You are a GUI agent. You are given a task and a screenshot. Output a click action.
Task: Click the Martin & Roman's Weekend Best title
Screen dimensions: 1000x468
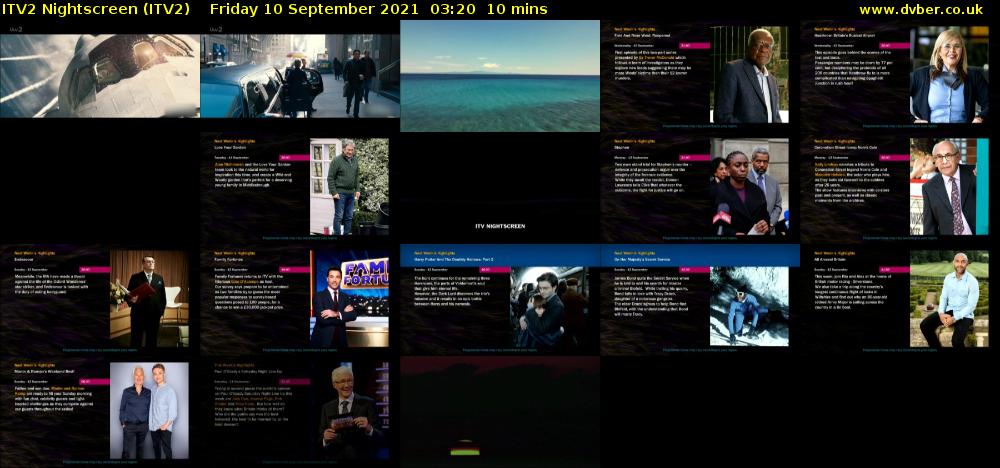[45, 372]
